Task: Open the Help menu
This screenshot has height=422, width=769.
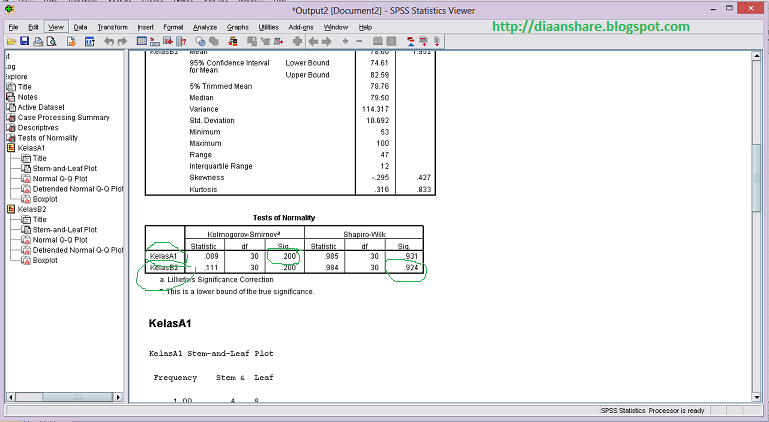Action: 365,27
